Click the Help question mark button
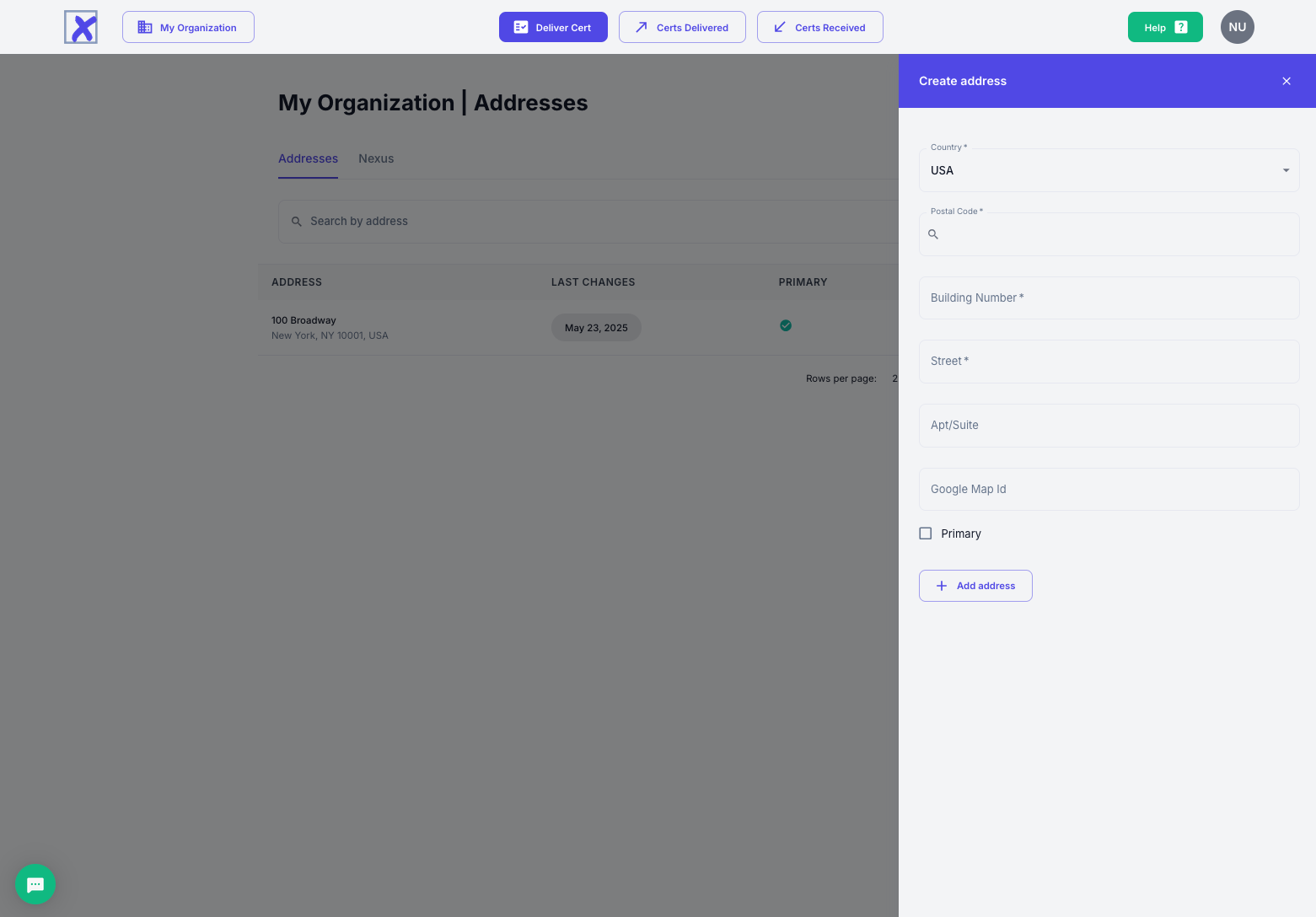The width and height of the screenshot is (1316, 917). pos(1164,27)
